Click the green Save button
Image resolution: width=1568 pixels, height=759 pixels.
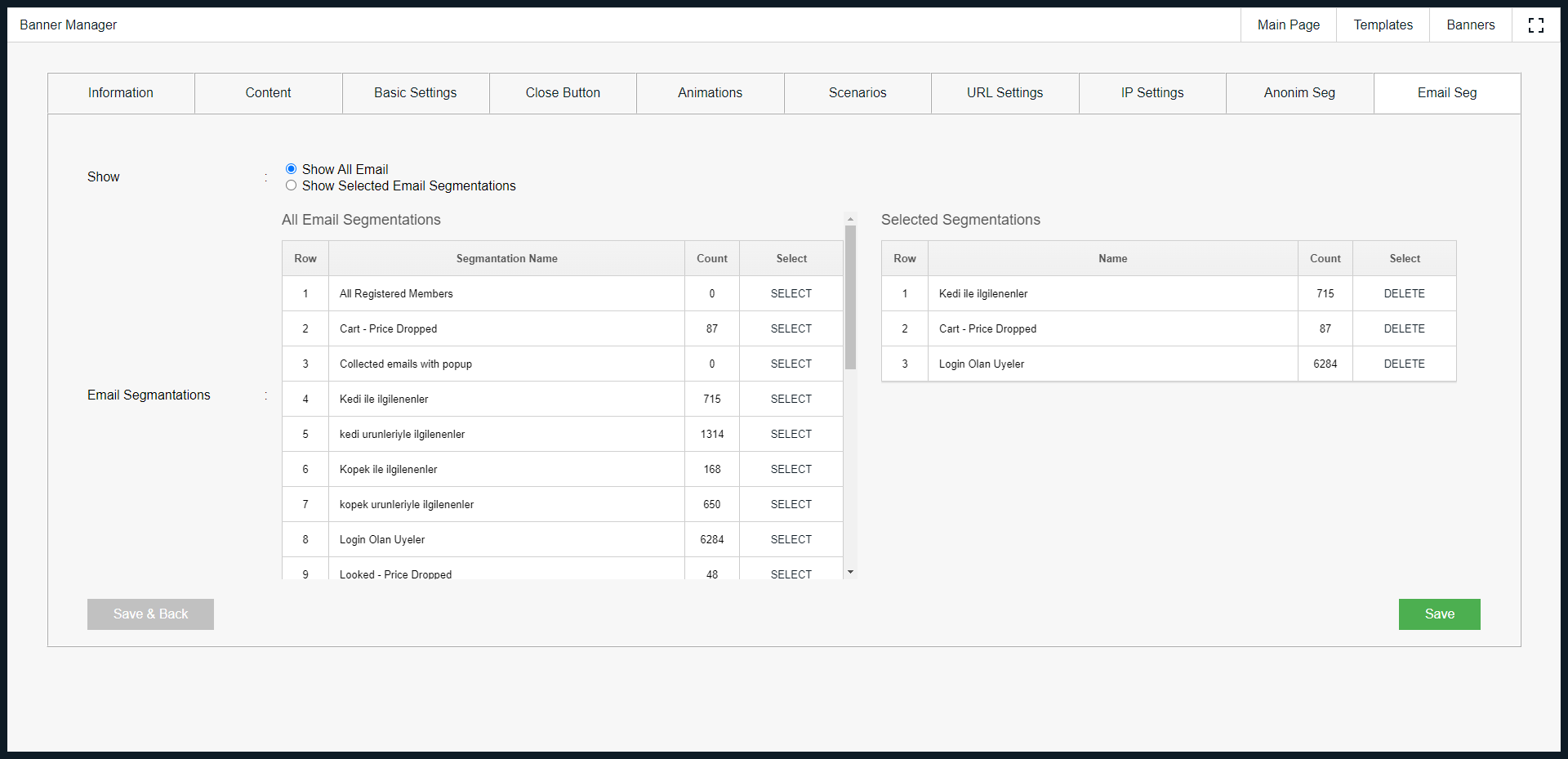(1440, 614)
